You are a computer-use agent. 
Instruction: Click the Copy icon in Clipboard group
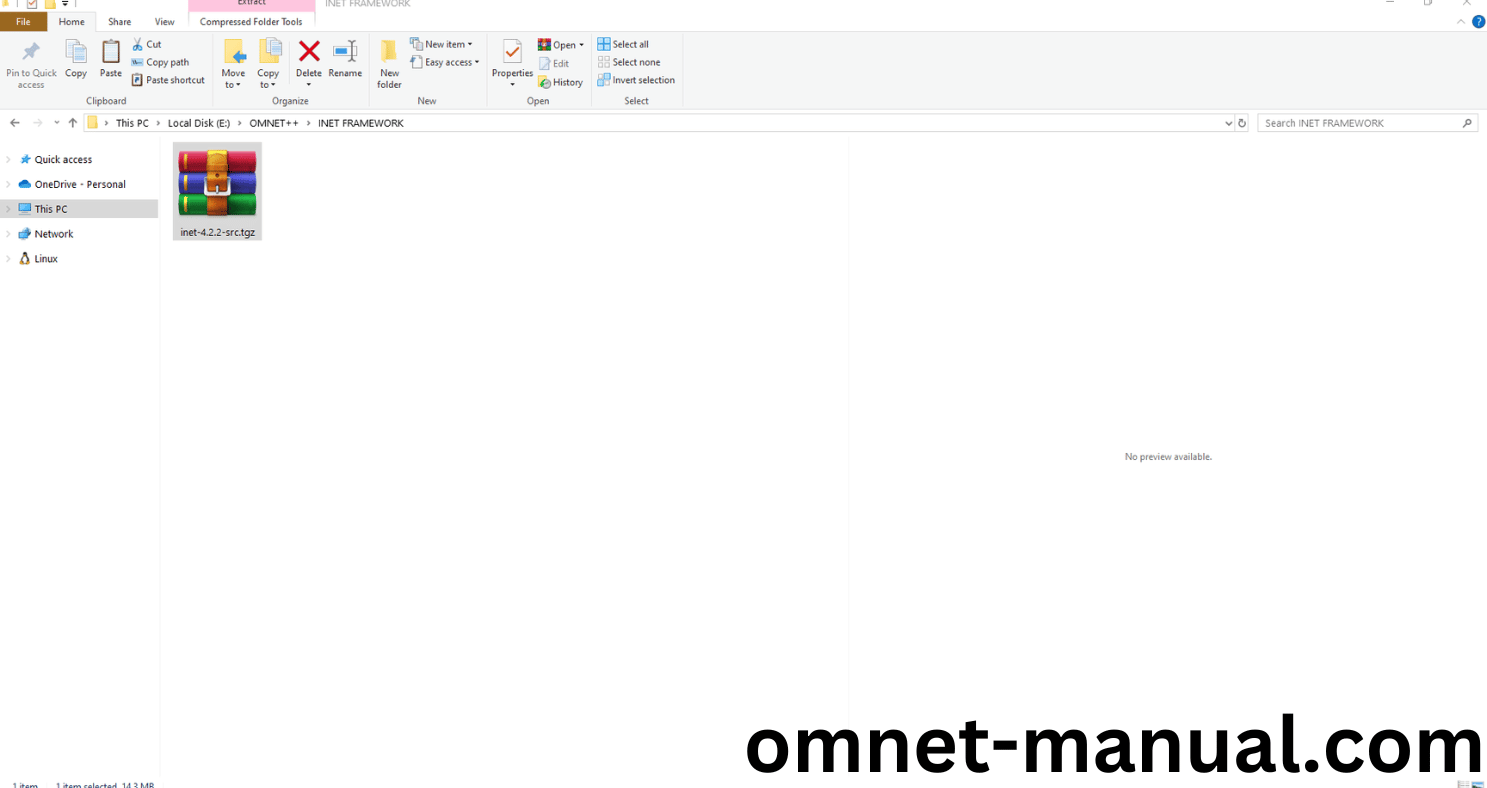point(76,53)
